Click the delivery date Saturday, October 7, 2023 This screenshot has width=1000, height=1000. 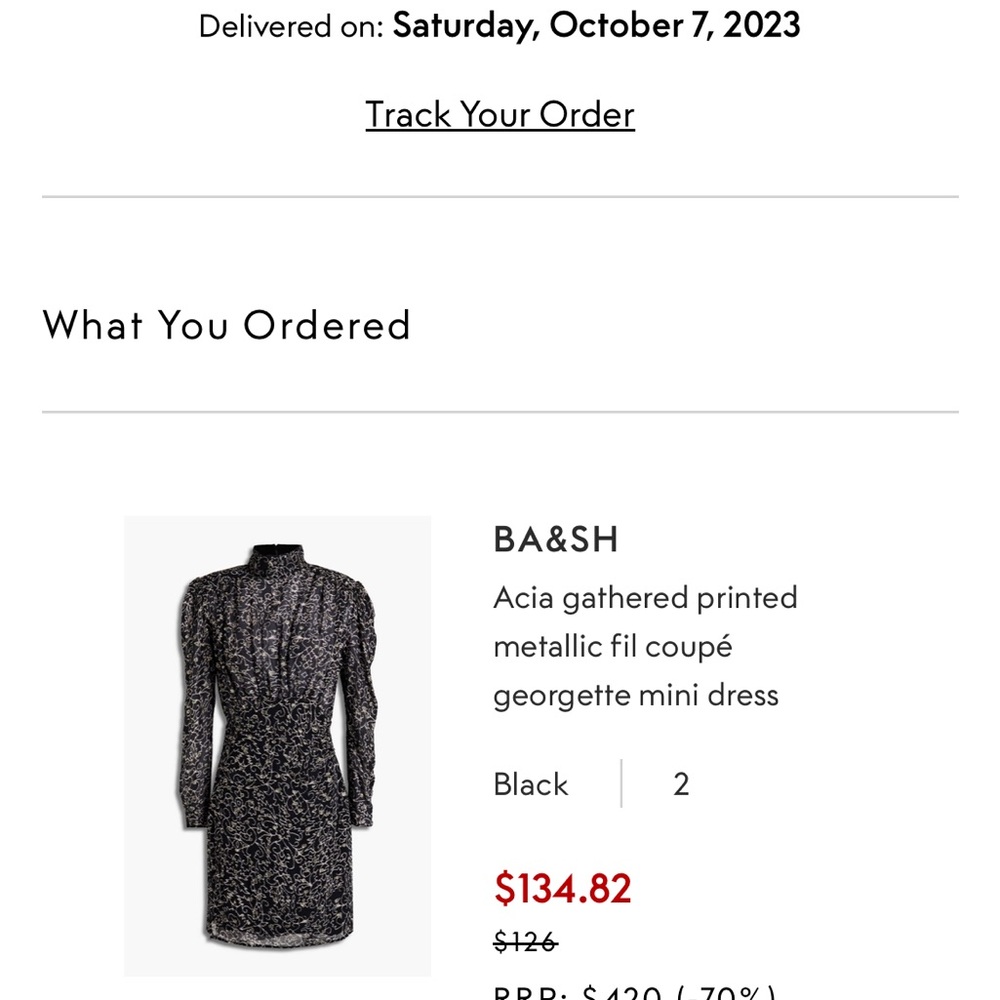tap(595, 25)
